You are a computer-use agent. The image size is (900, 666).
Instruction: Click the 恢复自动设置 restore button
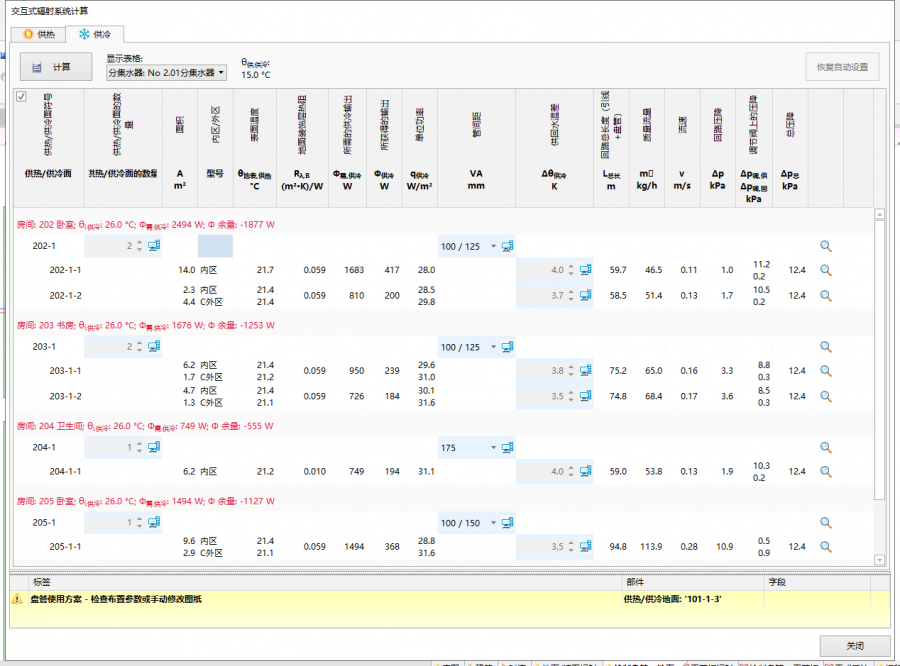842,67
